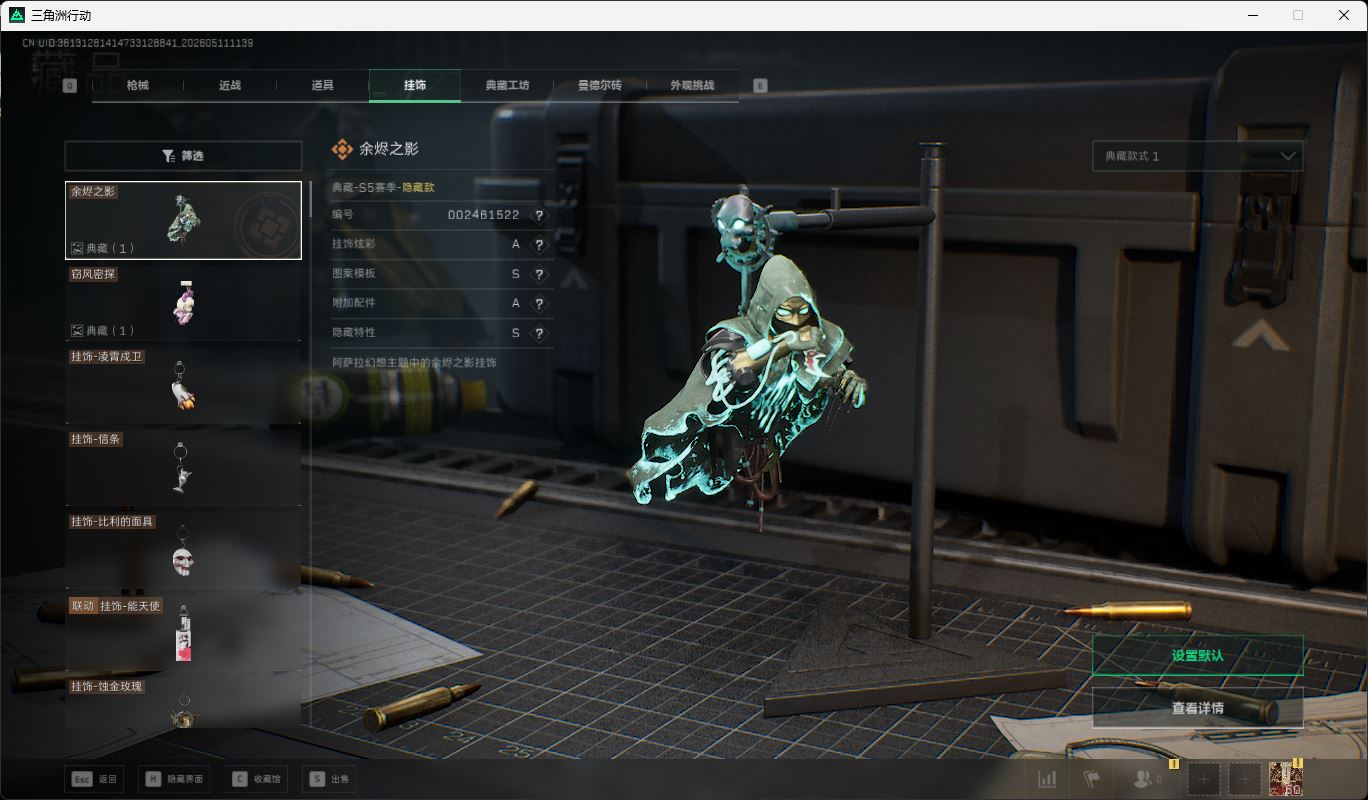Open the 曼德尔砖 tab
This screenshot has width=1368, height=800.
(x=599, y=85)
